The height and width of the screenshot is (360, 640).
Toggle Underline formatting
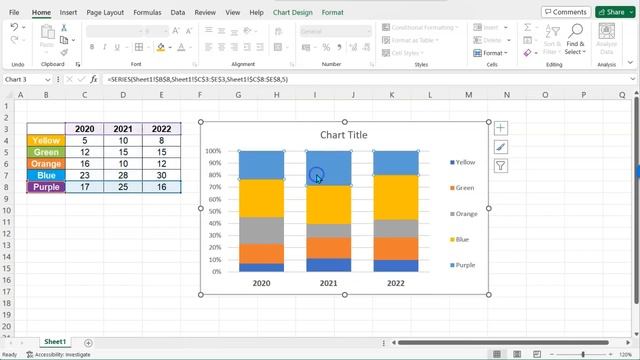click(117, 47)
